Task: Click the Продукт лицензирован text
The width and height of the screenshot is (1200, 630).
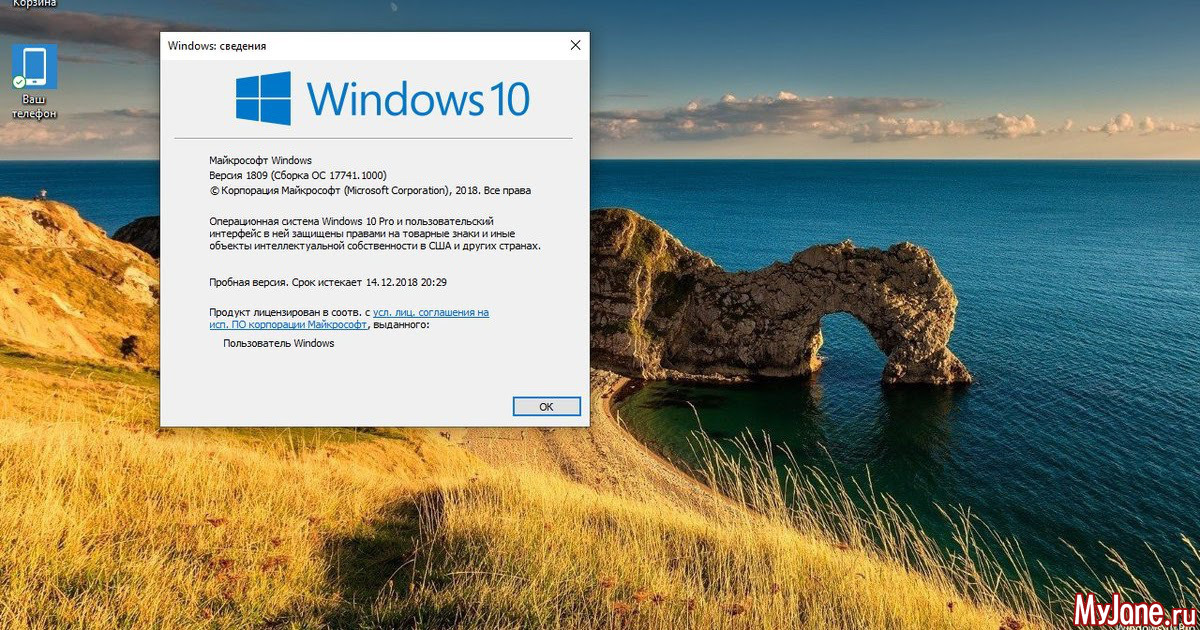Action: (284, 312)
